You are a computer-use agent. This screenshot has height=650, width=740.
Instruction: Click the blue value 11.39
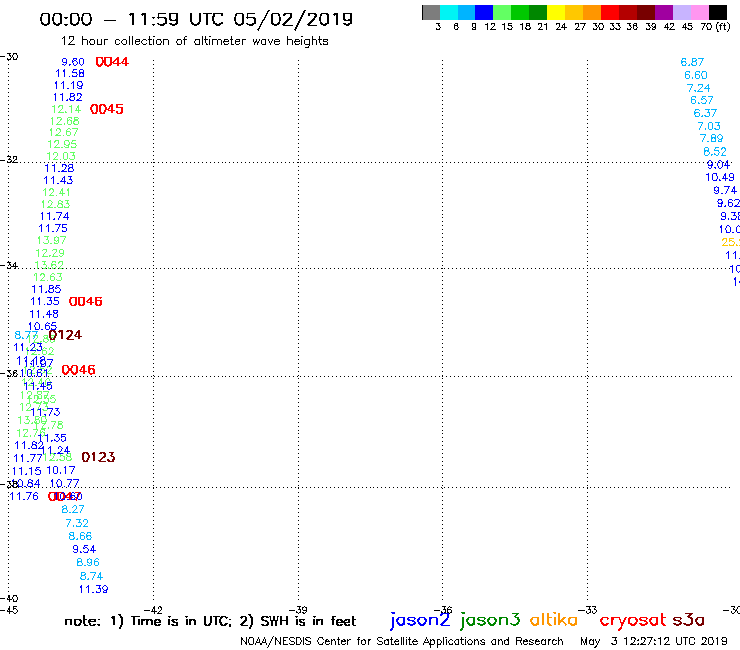click(x=93, y=589)
